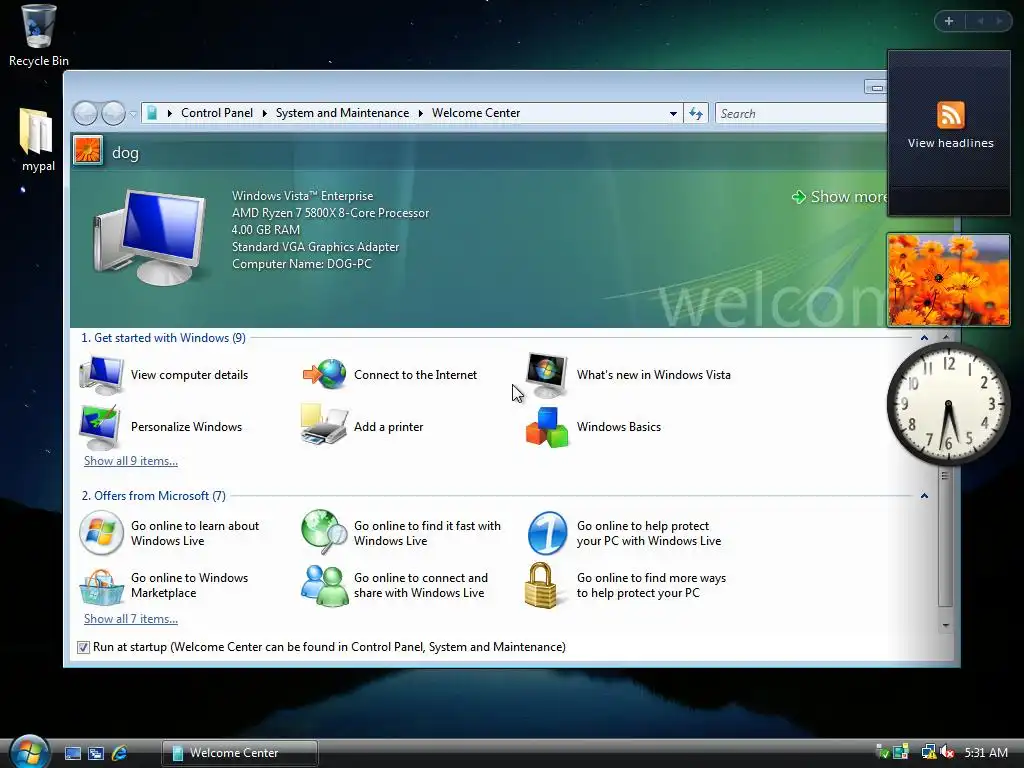Click Welcome Center taskbar button

click(240, 753)
